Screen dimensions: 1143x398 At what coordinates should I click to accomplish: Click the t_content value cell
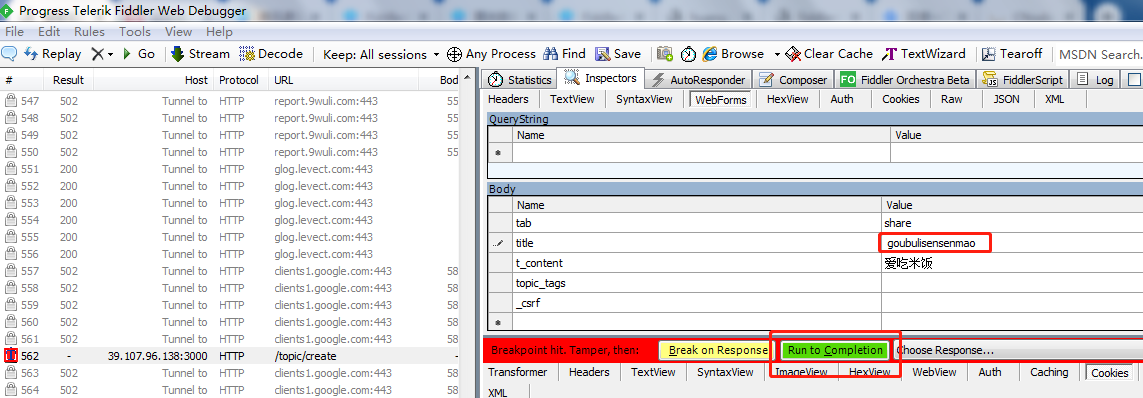[1013, 263]
